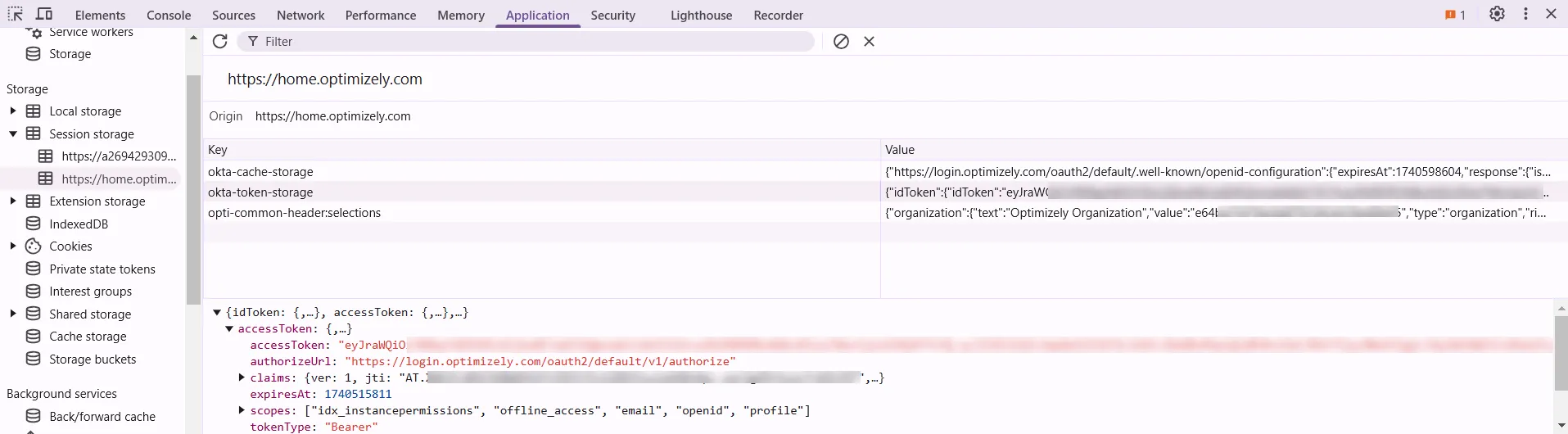
Task: Activate the inspect element picker icon
Action: (x=16, y=14)
